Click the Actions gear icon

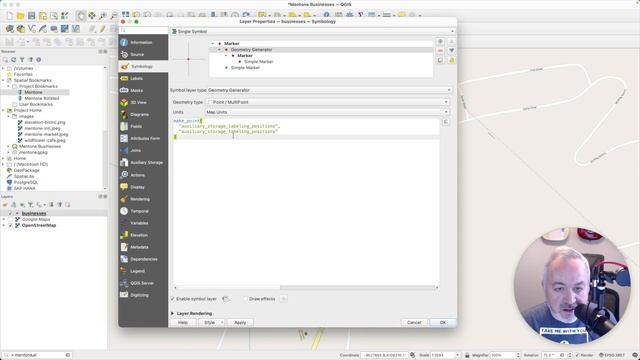[124, 175]
